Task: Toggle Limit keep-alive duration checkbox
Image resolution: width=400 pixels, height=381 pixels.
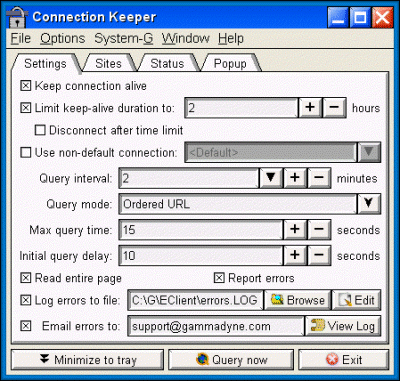Action: click(25, 108)
